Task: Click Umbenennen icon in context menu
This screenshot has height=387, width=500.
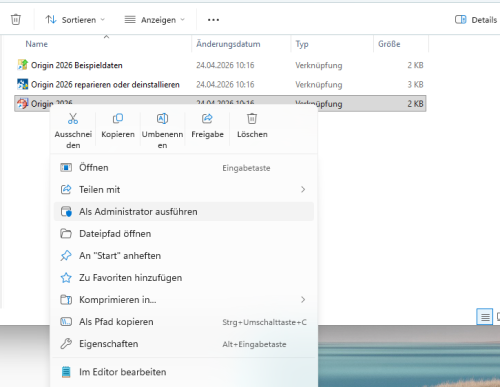Action: click(x=162, y=119)
